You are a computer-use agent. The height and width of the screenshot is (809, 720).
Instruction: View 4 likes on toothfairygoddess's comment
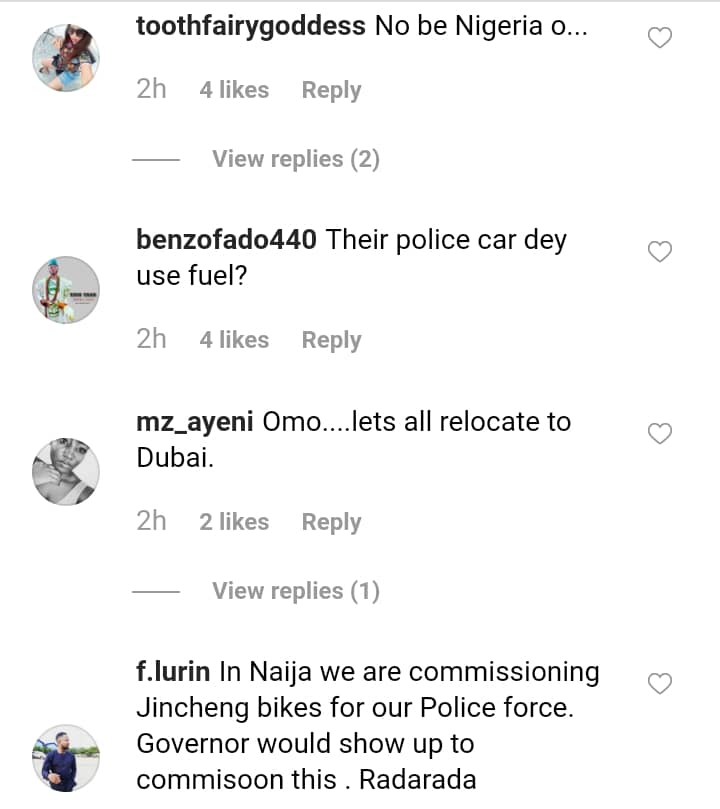click(x=234, y=90)
